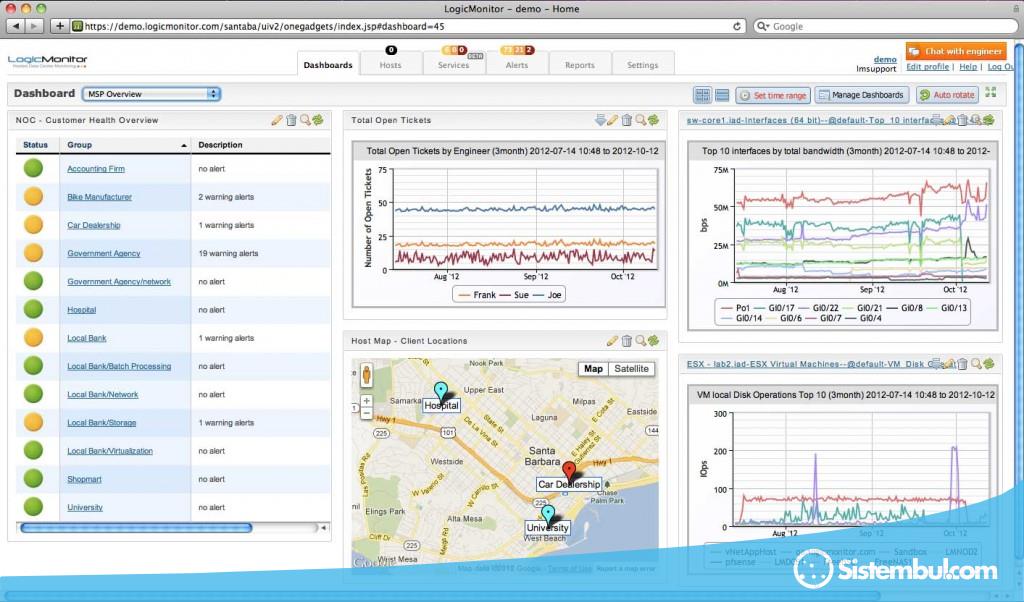Delete the Host Map Client Locations widget
The width and height of the screenshot is (1024, 602).
[627, 341]
